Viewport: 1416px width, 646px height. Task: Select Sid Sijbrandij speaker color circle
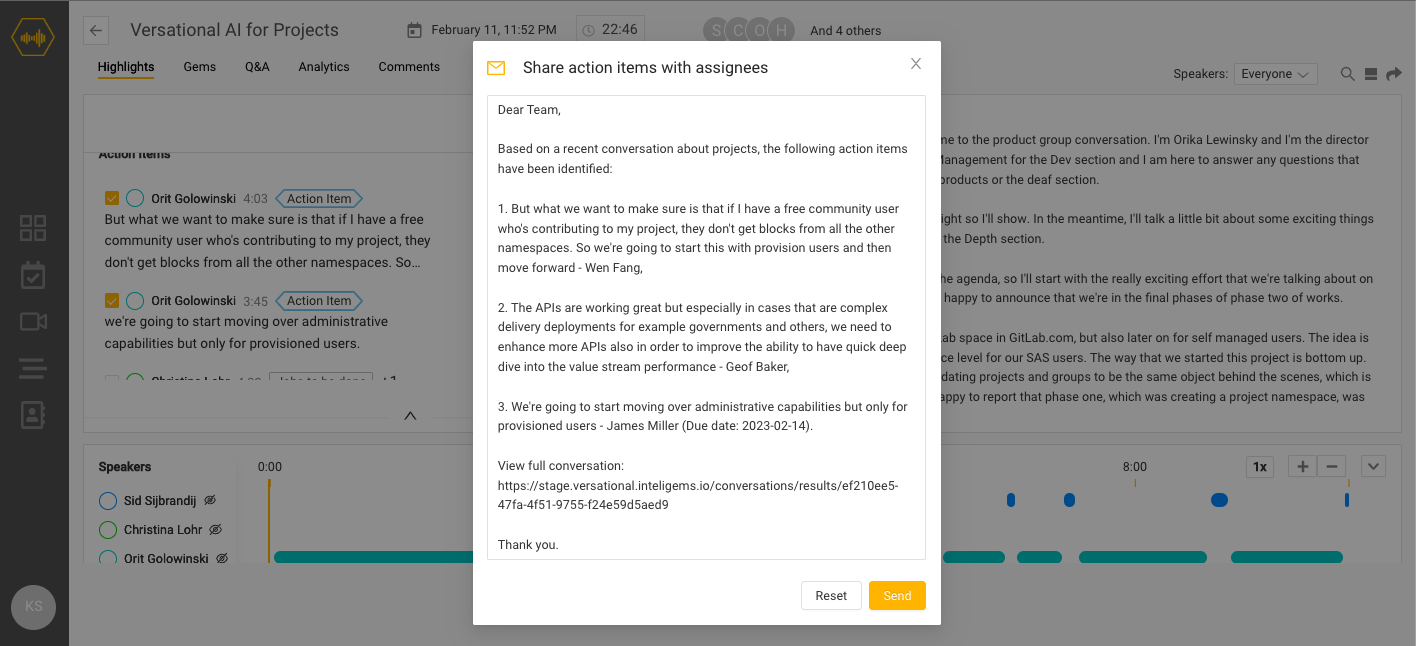click(108, 501)
